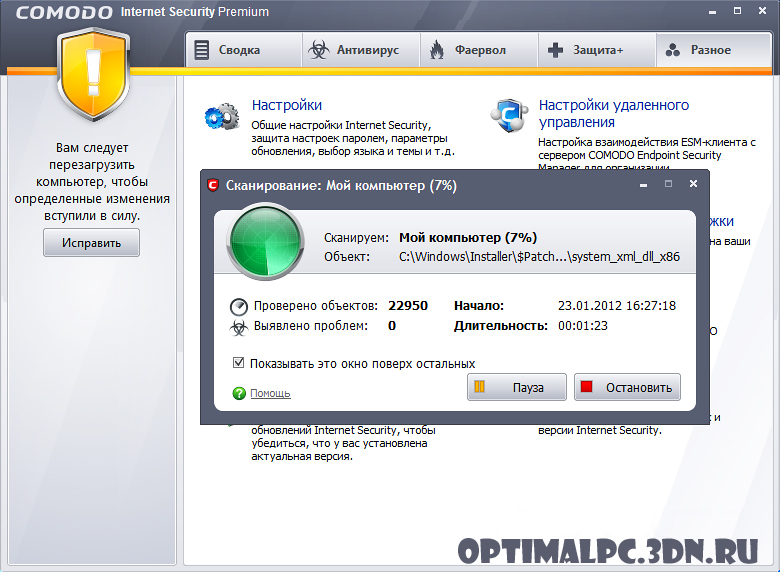Click the blue gears Настройки icon
Viewport: 780px width, 572px height.
[222, 116]
